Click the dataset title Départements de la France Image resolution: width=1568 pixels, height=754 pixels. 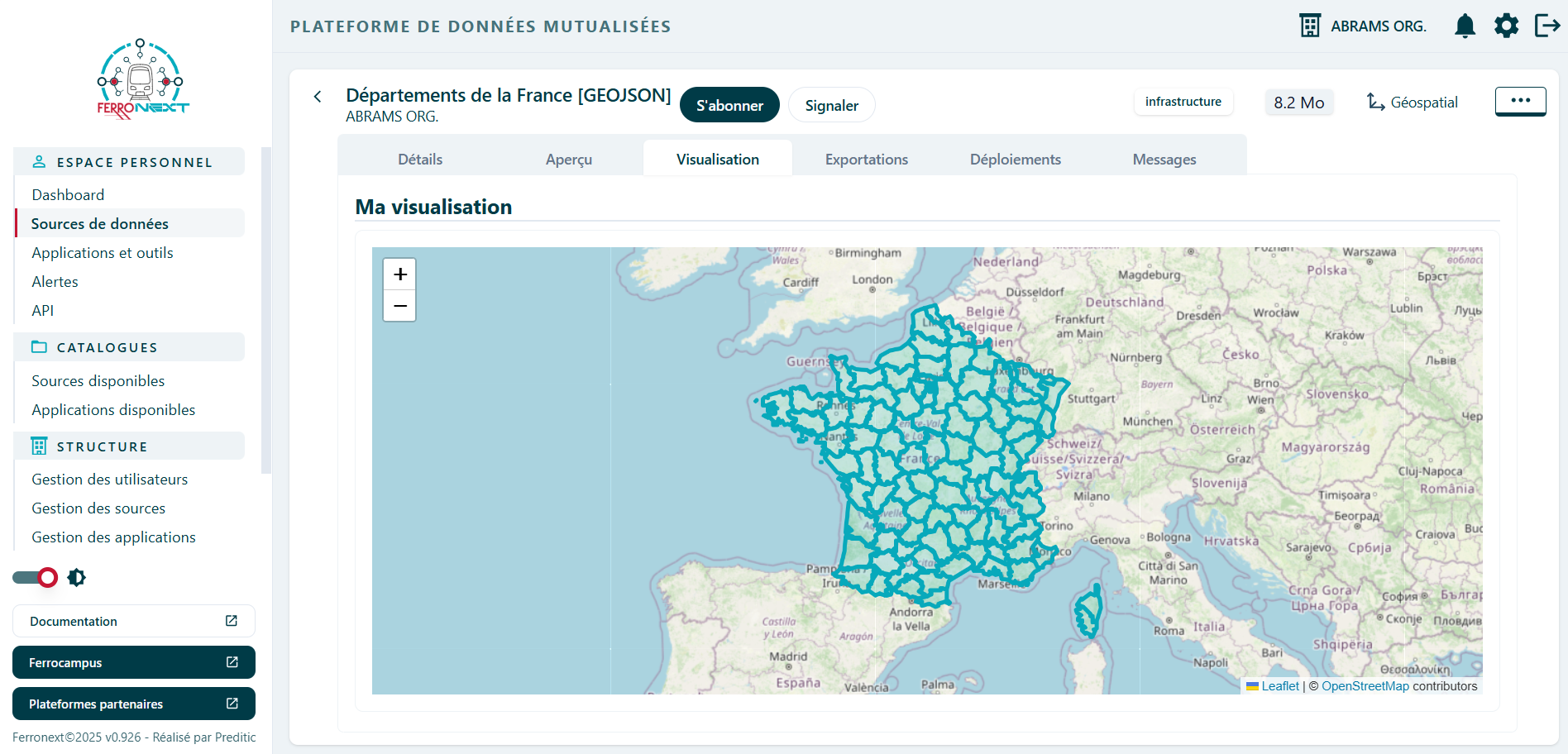click(x=509, y=95)
